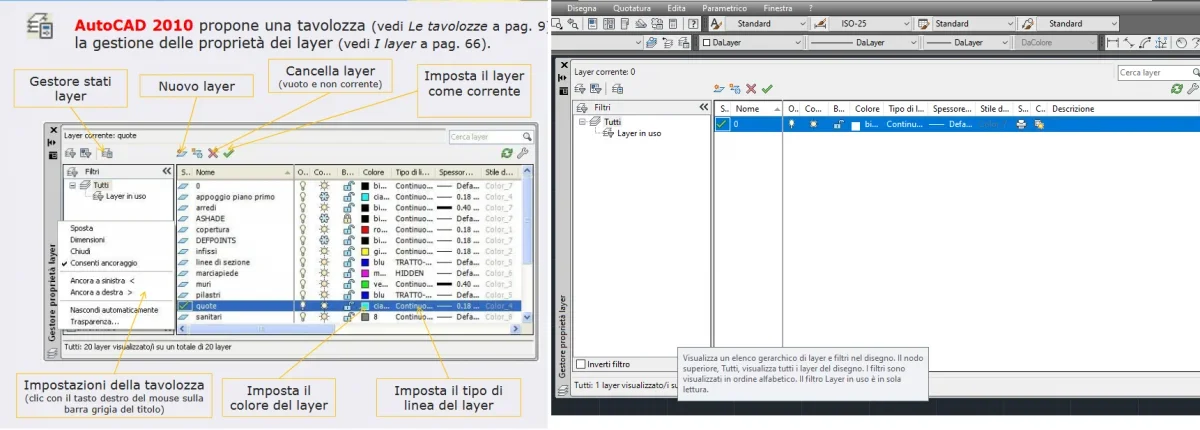Image resolution: width=1200 pixels, height=430 pixels.
Task: Click help question-mark toolbar icon
Action: click(693, 23)
